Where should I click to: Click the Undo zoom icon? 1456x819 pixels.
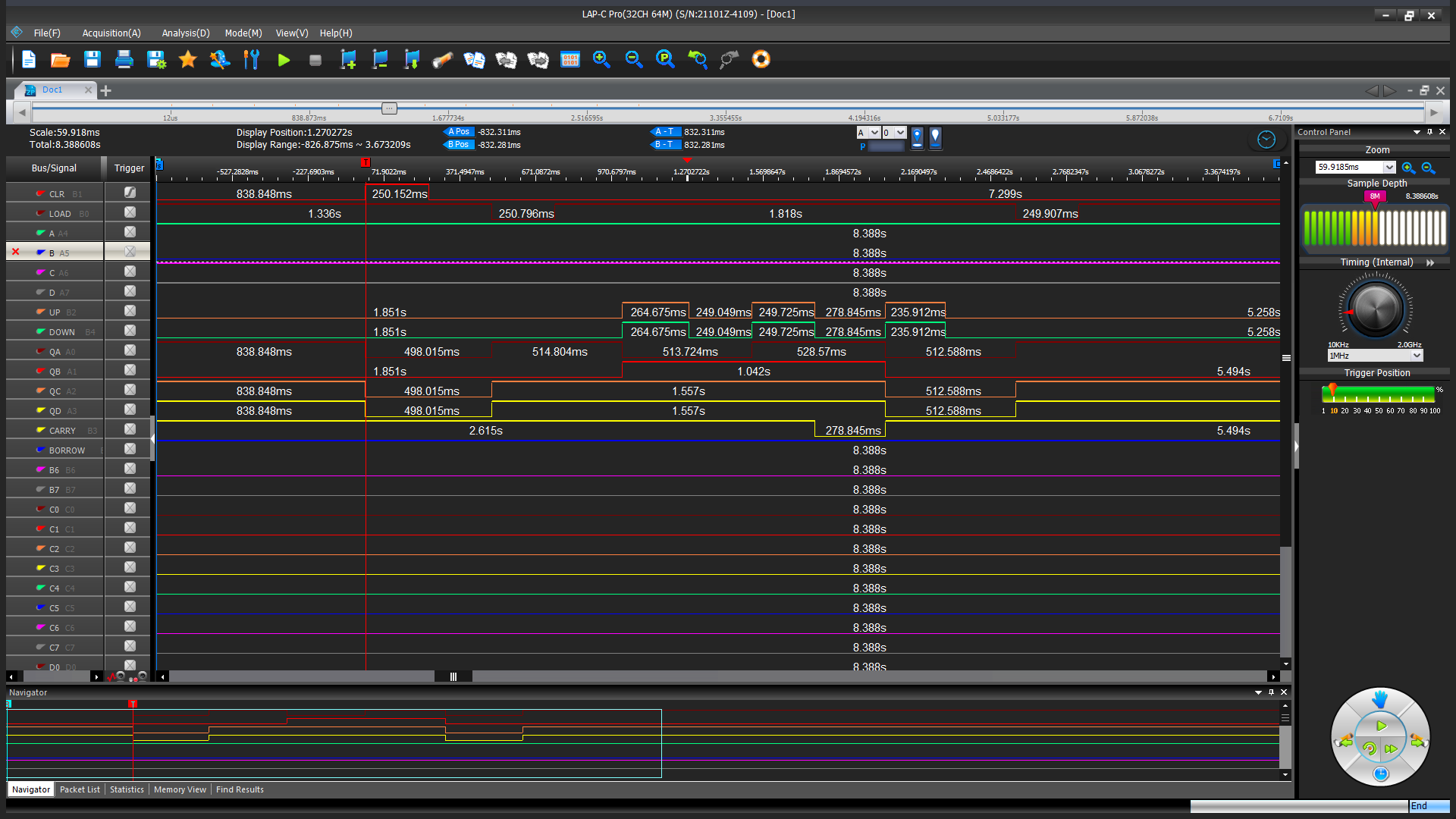(697, 60)
